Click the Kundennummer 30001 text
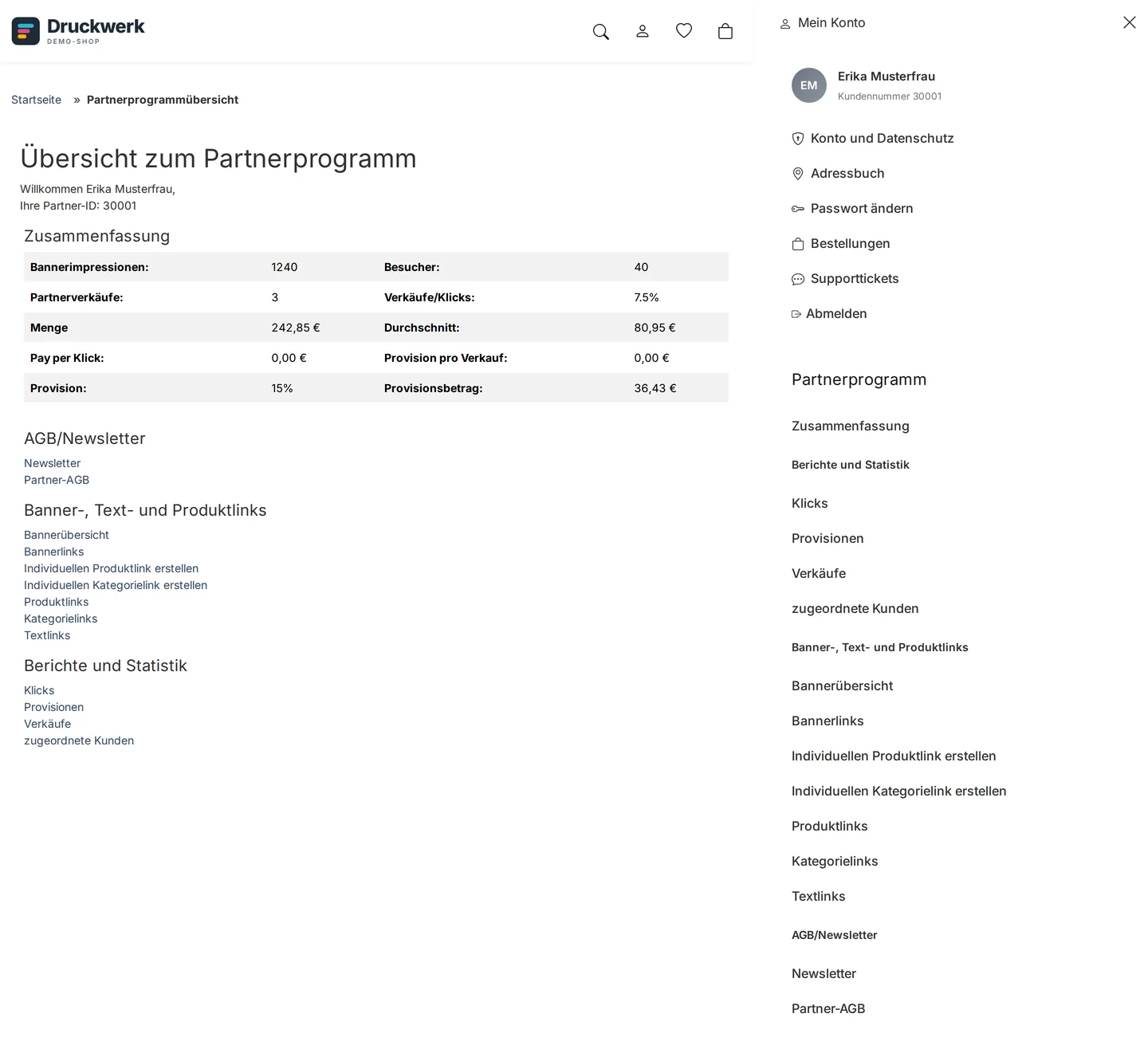 coord(890,96)
